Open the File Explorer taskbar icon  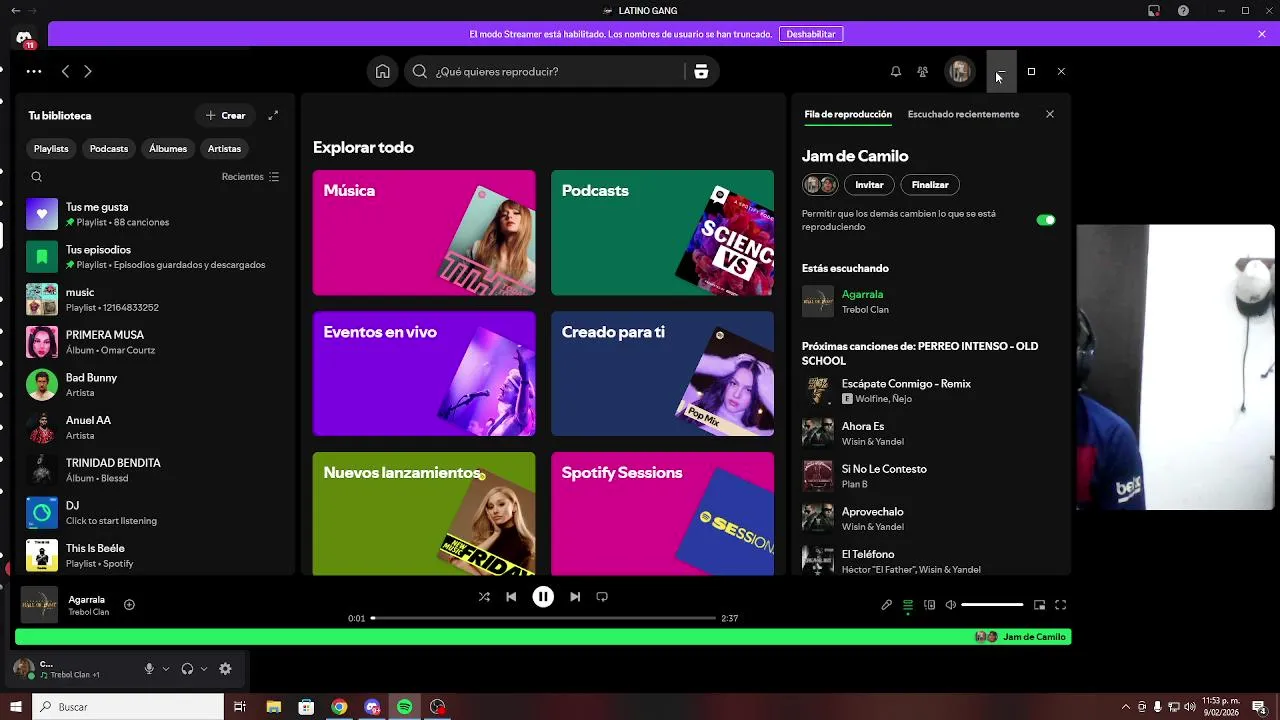tap(273, 707)
